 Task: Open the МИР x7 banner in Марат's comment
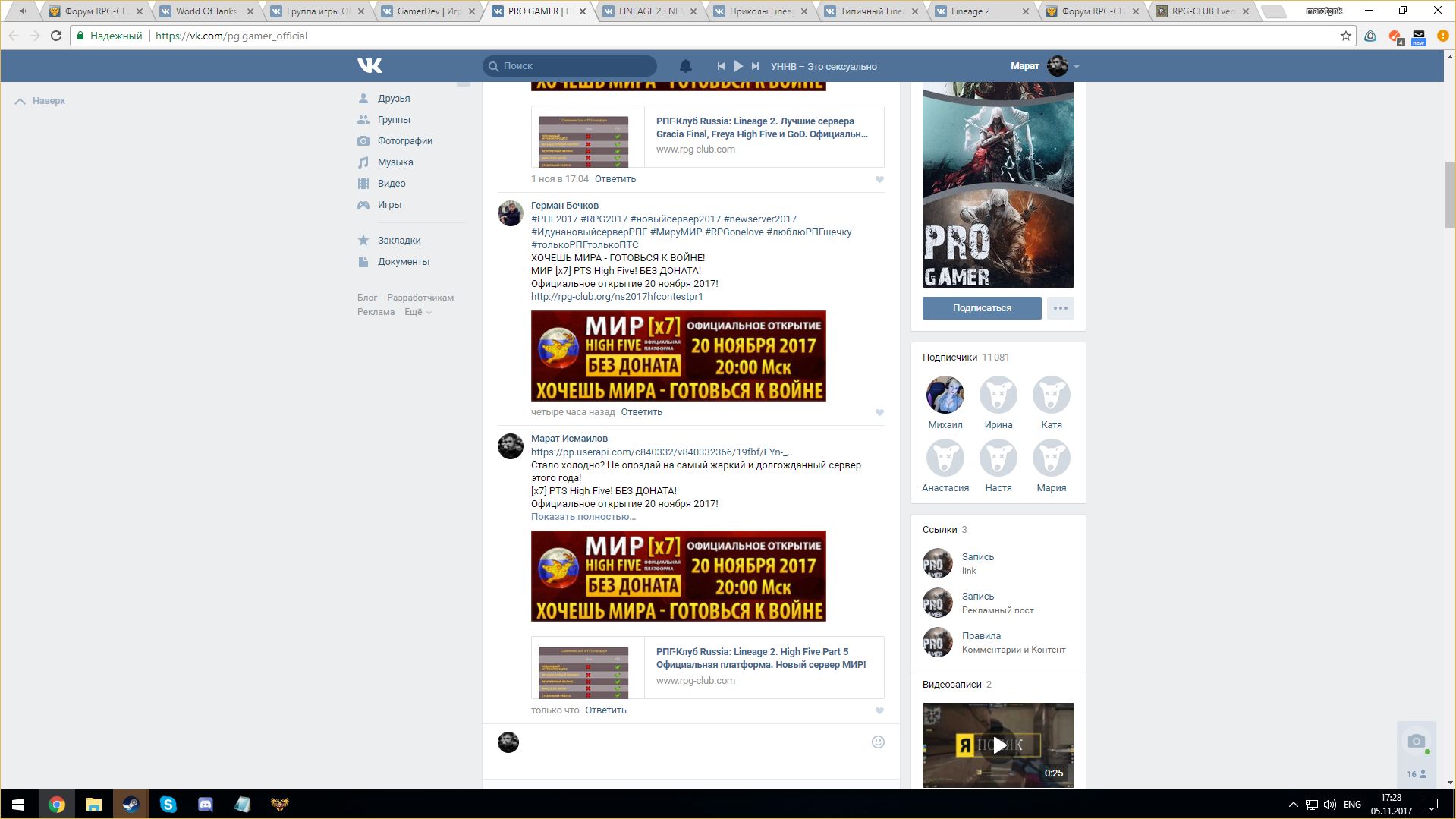point(678,576)
